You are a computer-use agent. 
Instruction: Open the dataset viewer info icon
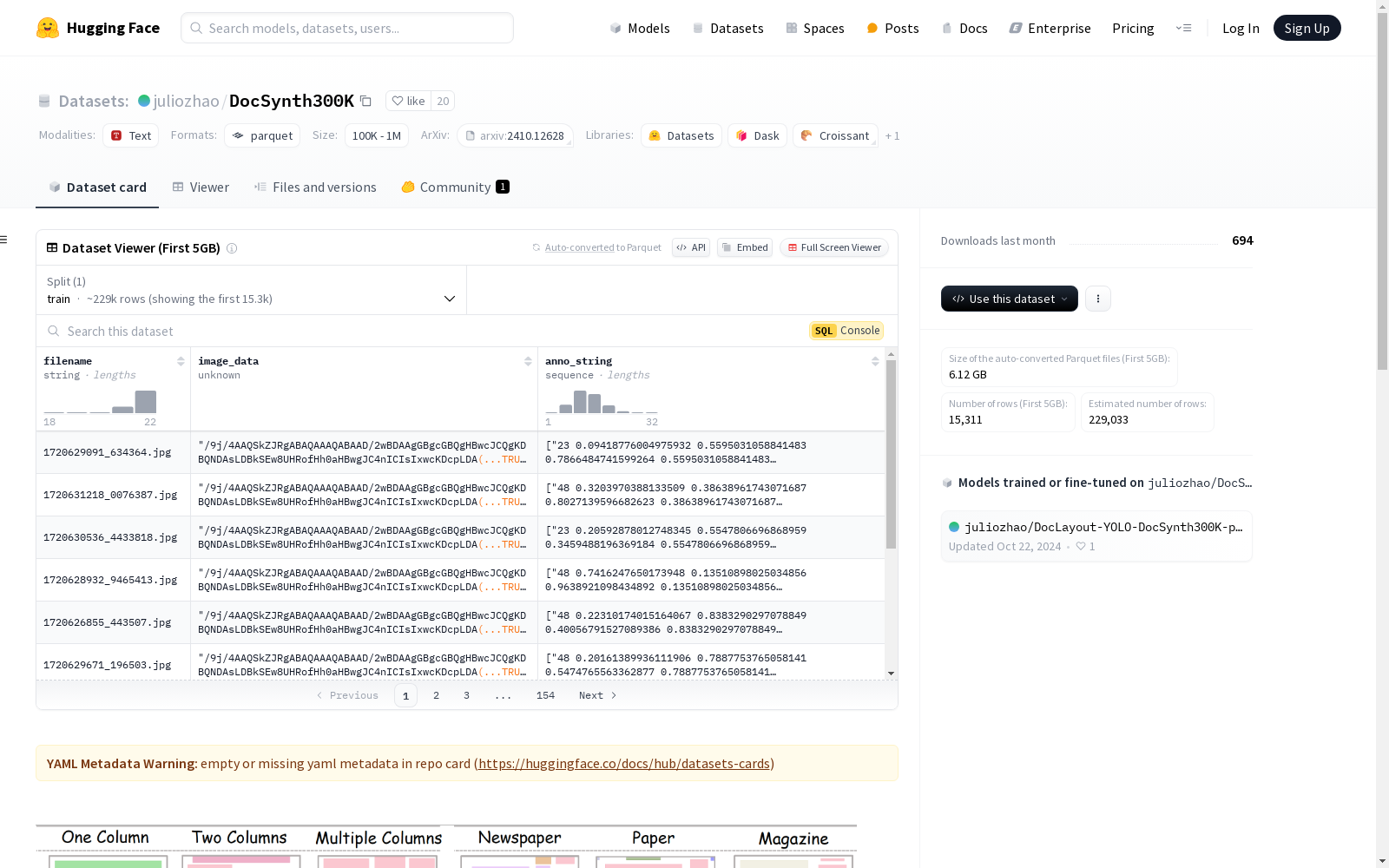tap(232, 248)
